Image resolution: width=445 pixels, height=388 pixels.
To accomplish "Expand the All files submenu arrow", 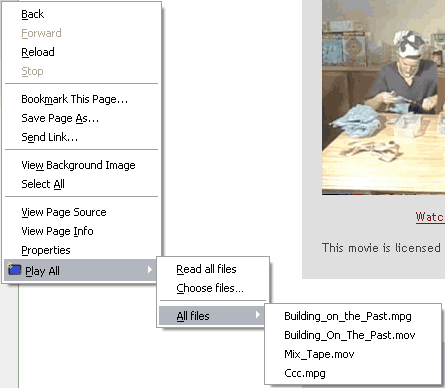I will click(x=257, y=315).
